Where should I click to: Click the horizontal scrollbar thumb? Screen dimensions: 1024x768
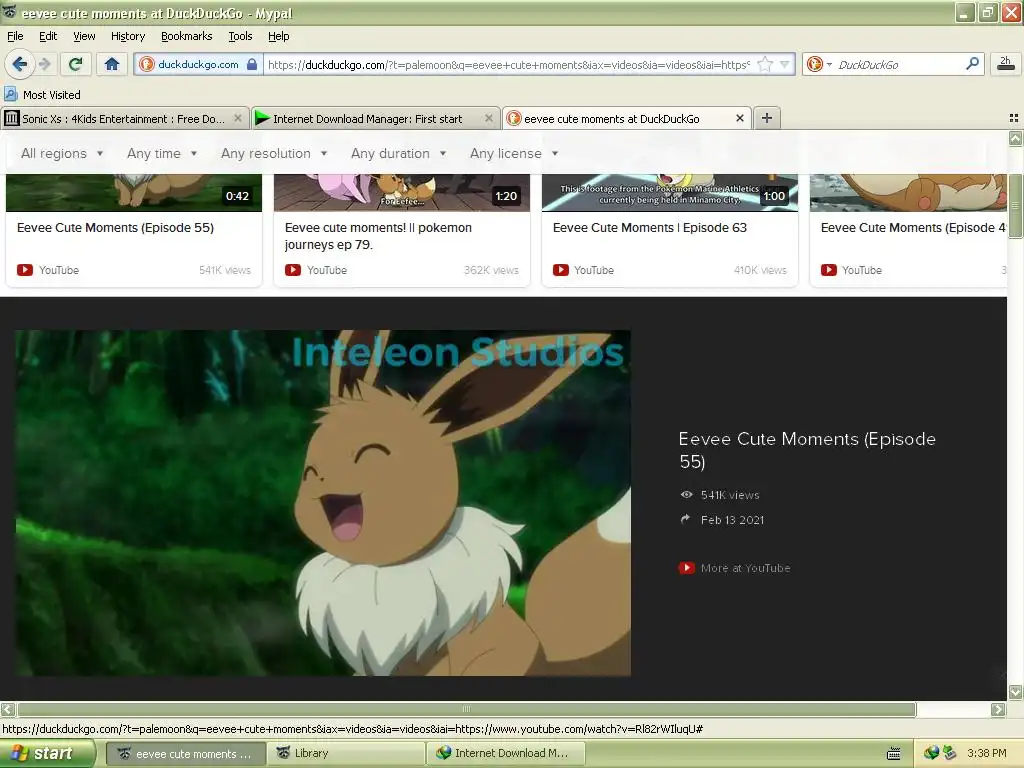tap(466, 709)
